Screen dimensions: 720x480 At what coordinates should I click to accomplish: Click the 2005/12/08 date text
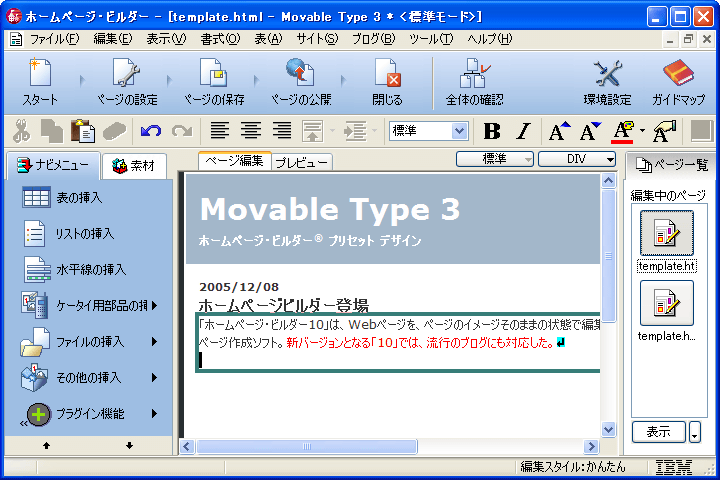239,287
